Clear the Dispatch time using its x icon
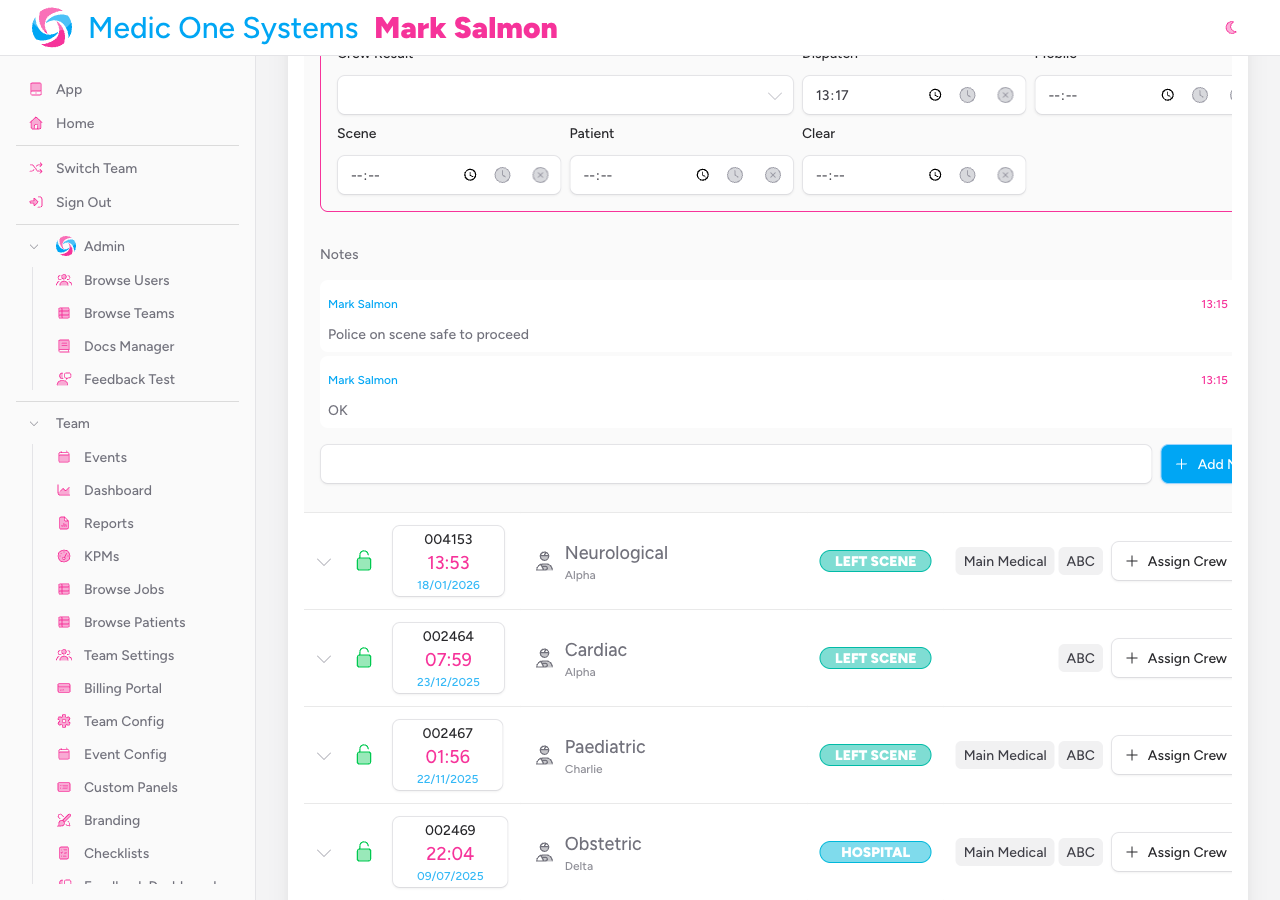The width and height of the screenshot is (1280, 900). tap(1005, 94)
